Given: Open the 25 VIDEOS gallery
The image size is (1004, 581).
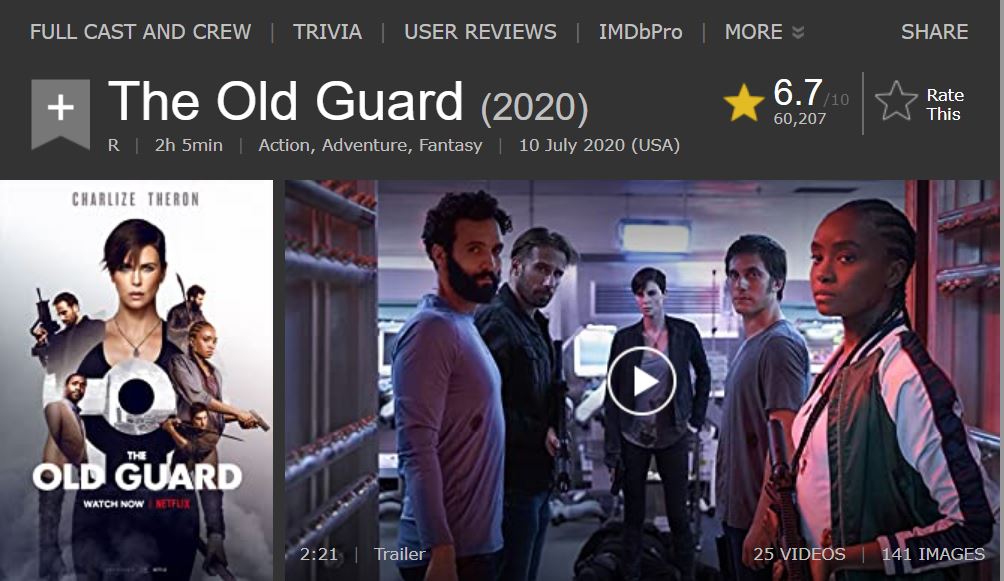Looking at the screenshot, I should 799,554.
